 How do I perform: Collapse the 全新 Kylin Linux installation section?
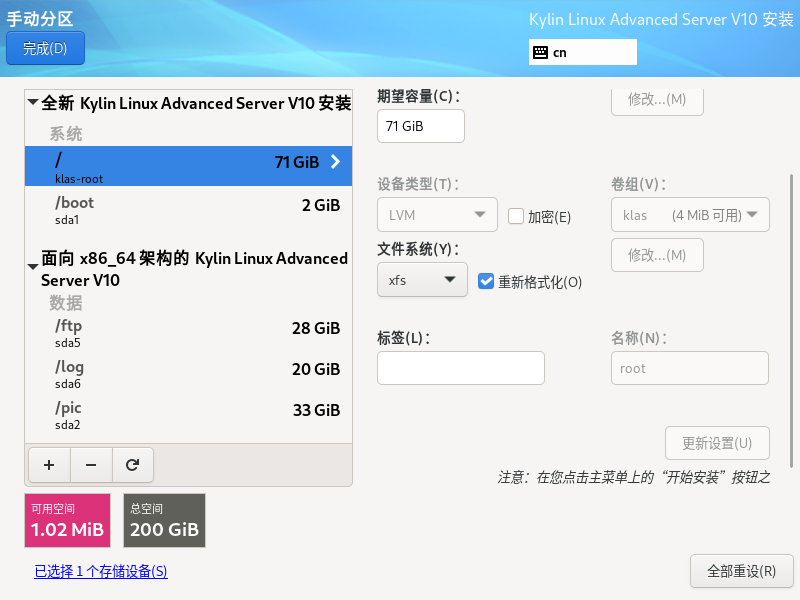33,103
